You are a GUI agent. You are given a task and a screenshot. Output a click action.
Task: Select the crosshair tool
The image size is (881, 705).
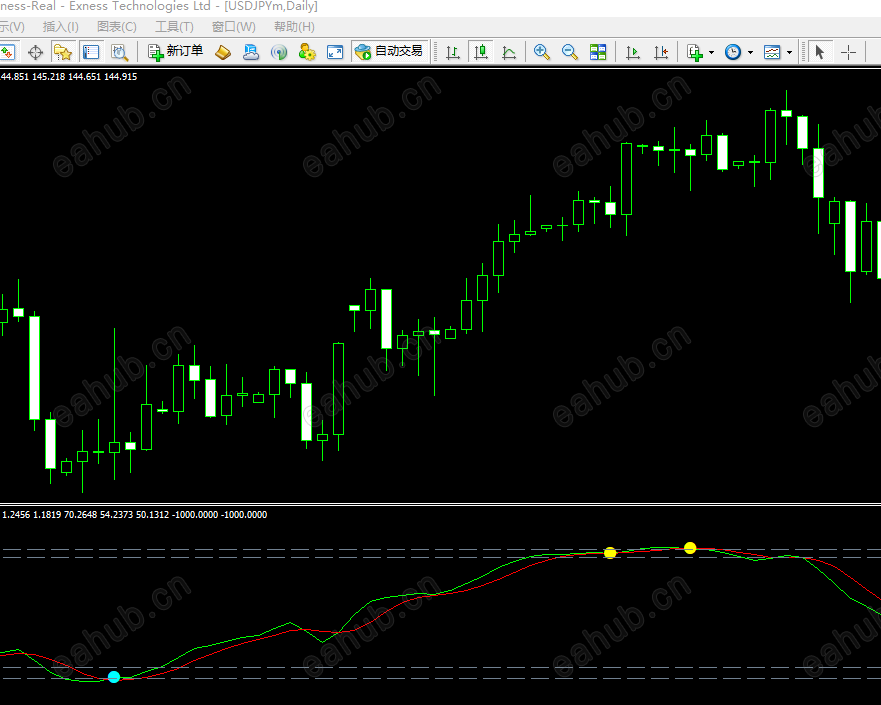(848, 52)
